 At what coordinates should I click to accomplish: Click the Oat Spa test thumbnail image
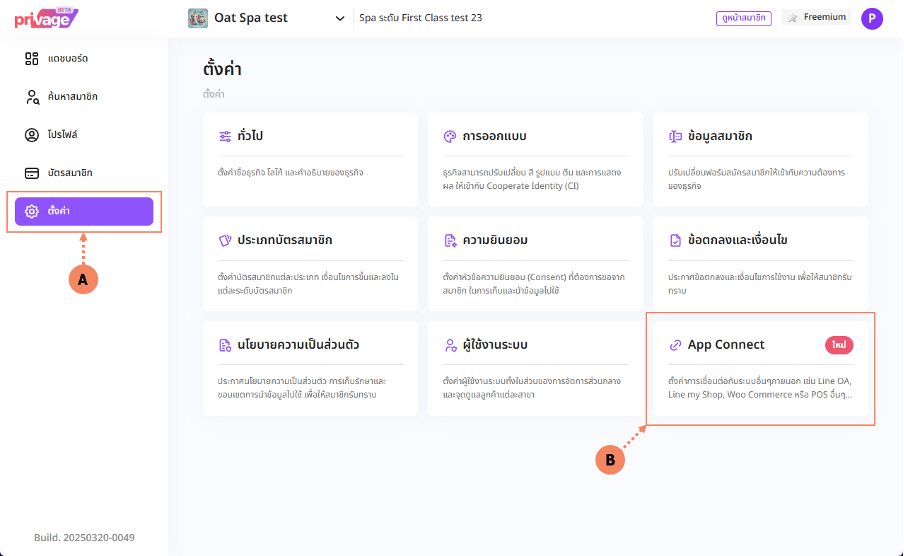tap(198, 18)
